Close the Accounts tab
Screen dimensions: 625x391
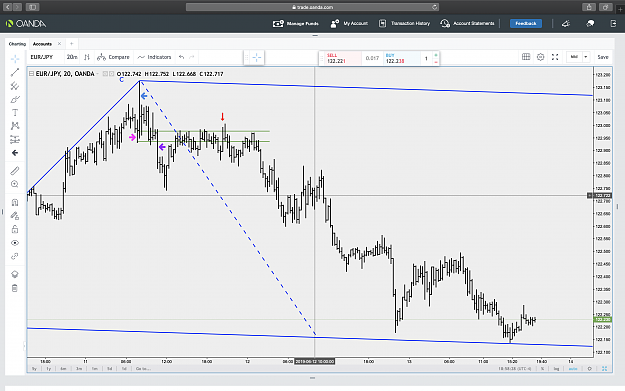(59, 44)
